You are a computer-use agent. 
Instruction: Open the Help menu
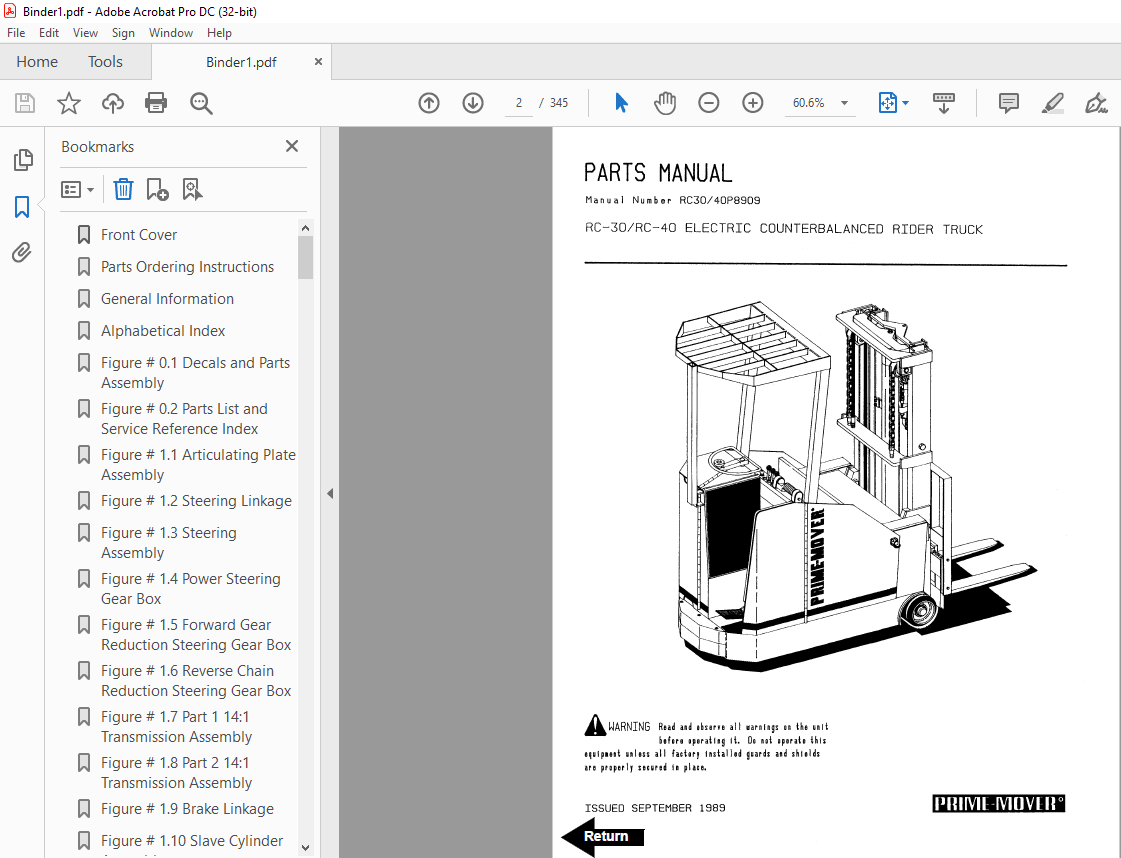pos(219,33)
